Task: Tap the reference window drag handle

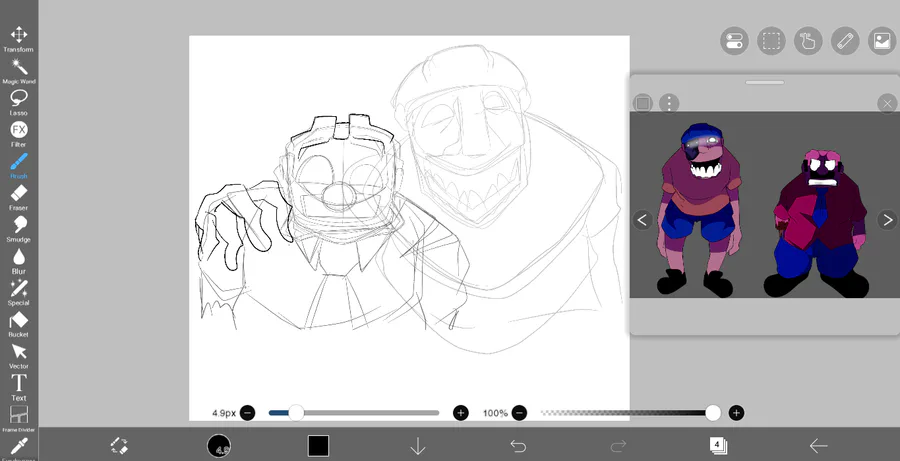Action: [765, 83]
